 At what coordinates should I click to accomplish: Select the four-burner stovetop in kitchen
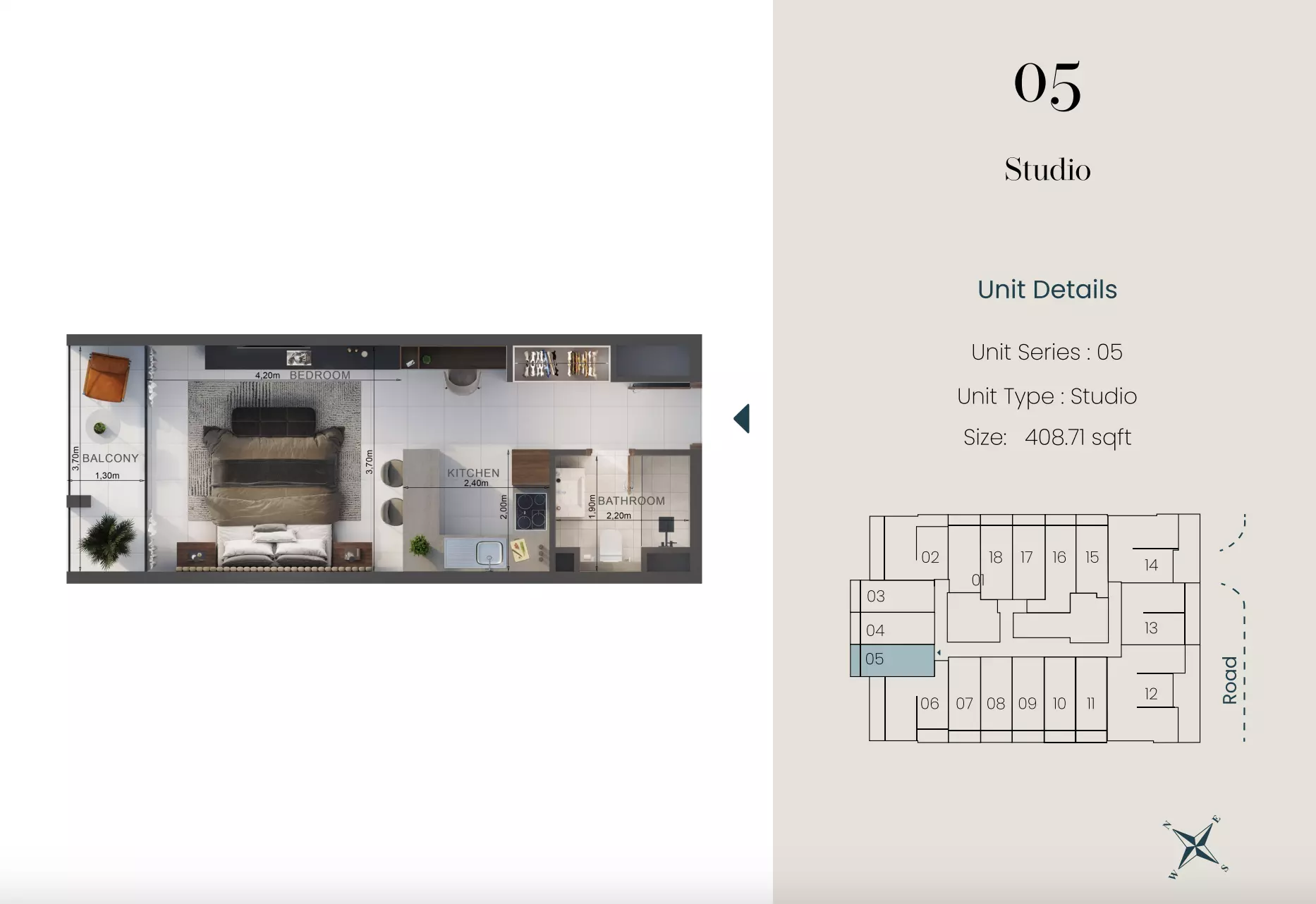tap(530, 511)
